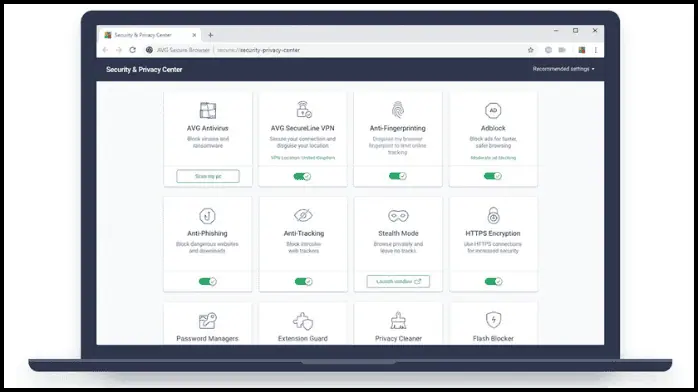
Task: Switch off HTTPS Encryption toggle
Action: 493,281
